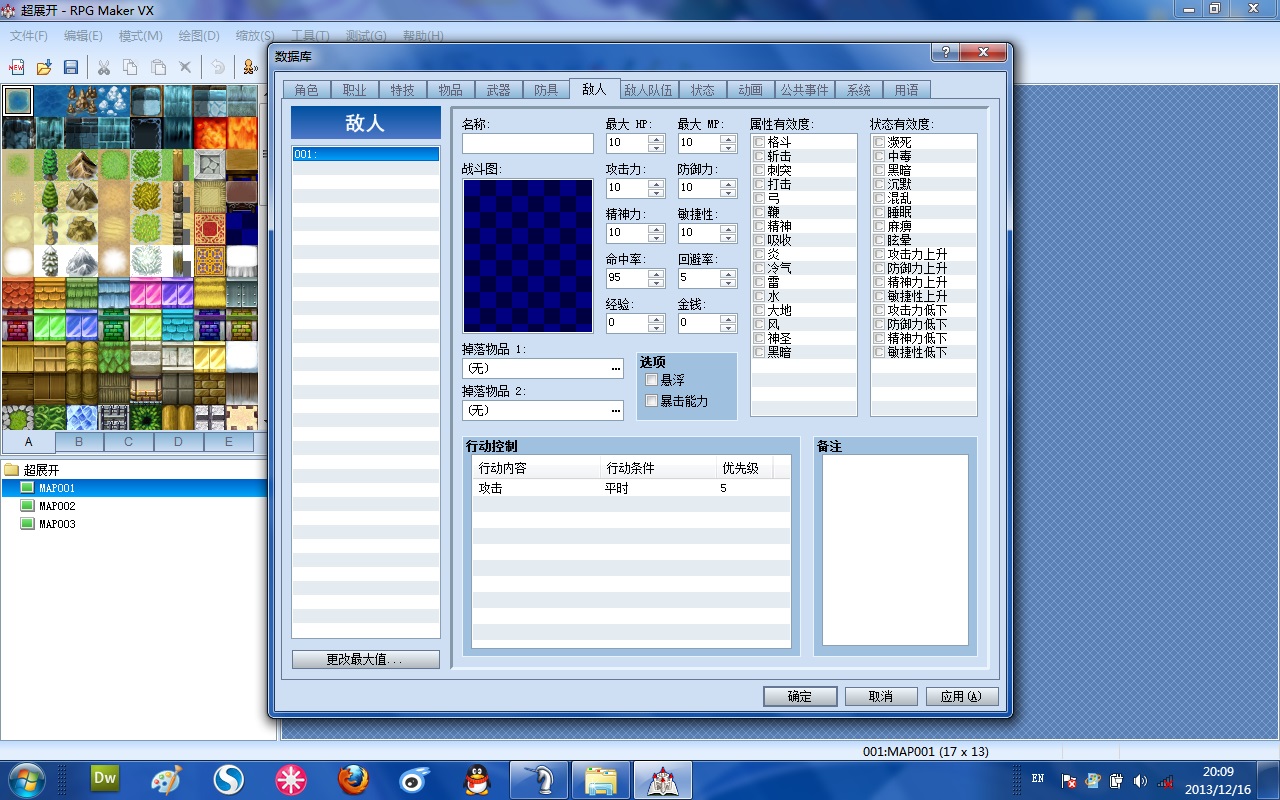Click the Open Project folder icon

pos(44,67)
